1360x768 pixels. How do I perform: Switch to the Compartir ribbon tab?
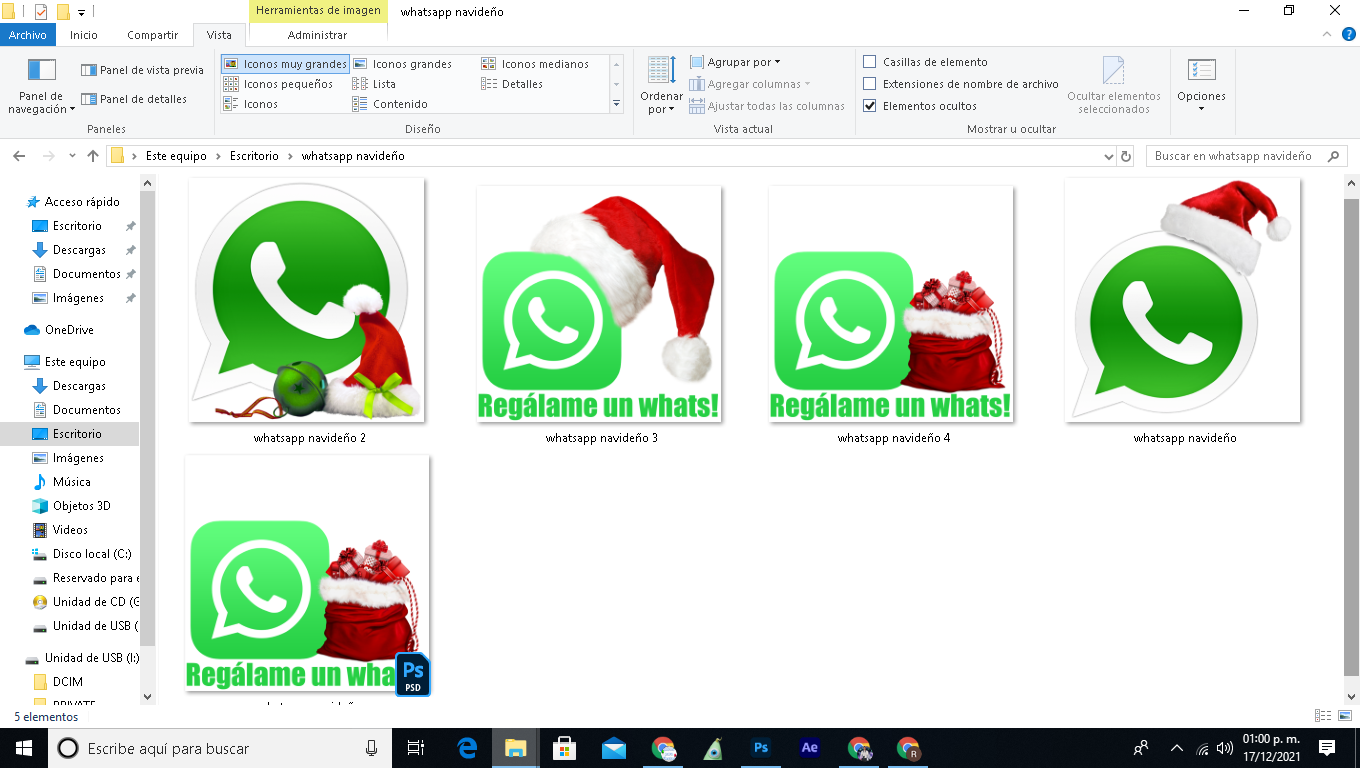(152, 35)
